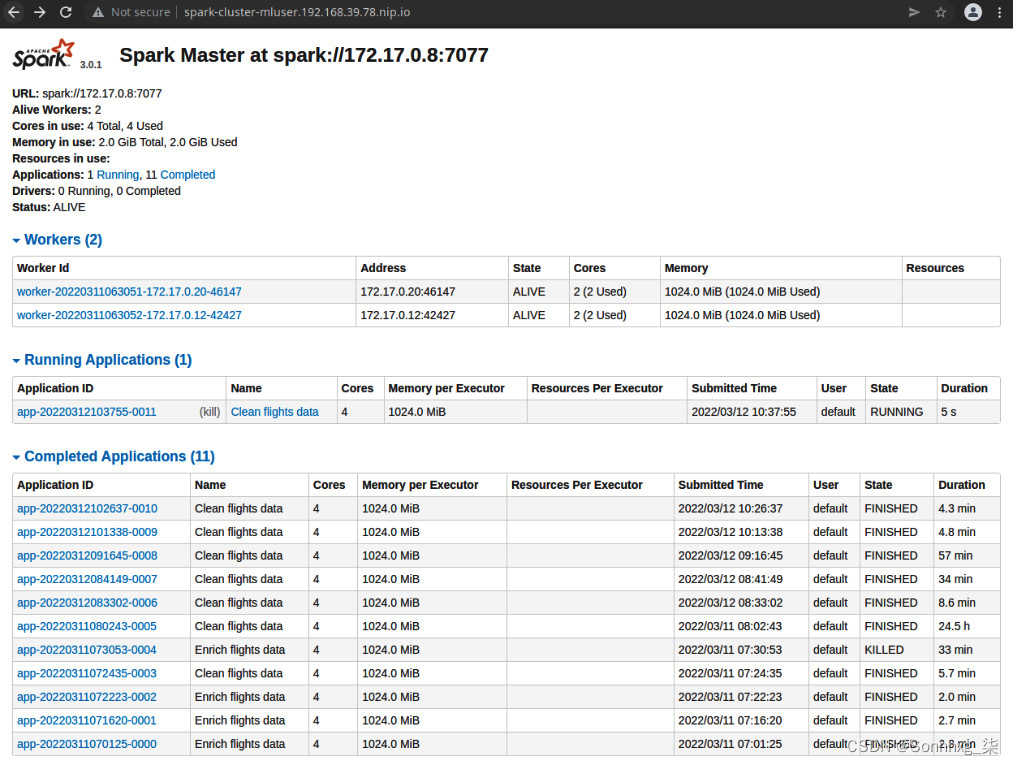Click the address bar URL field
Viewport: 1013px width, 765px height.
click(297, 12)
